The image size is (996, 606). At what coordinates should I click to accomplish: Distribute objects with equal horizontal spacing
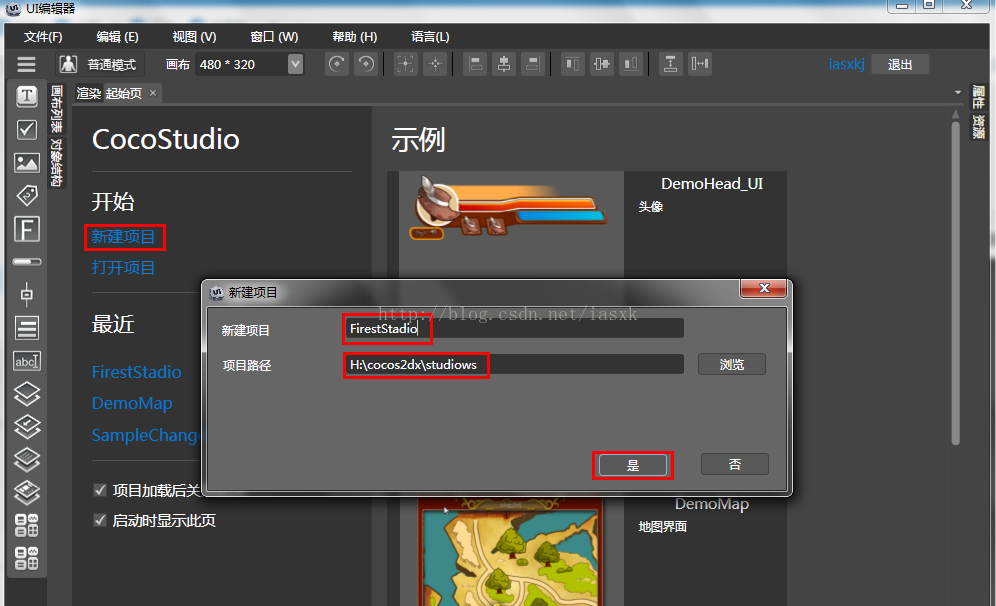(699, 64)
